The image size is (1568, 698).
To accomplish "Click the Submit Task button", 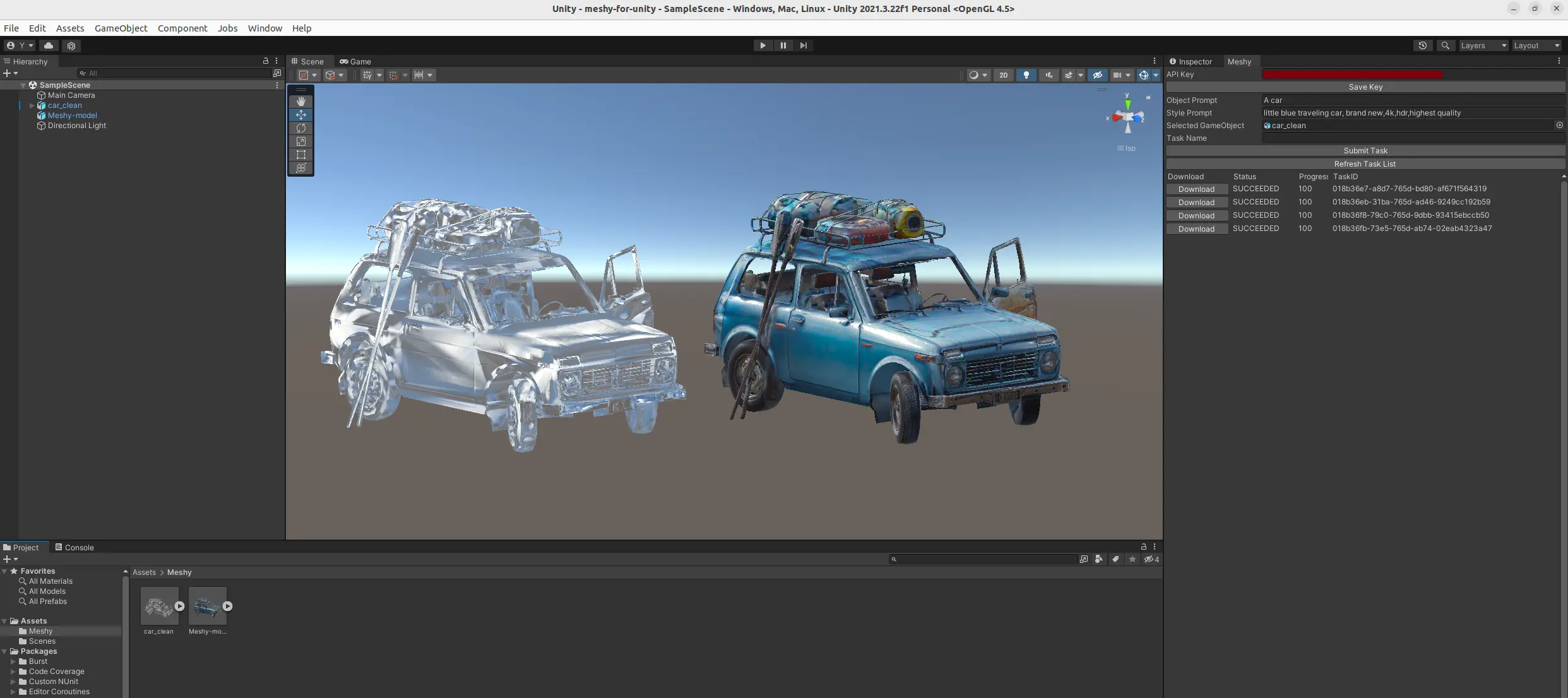I will [x=1365, y=150].
